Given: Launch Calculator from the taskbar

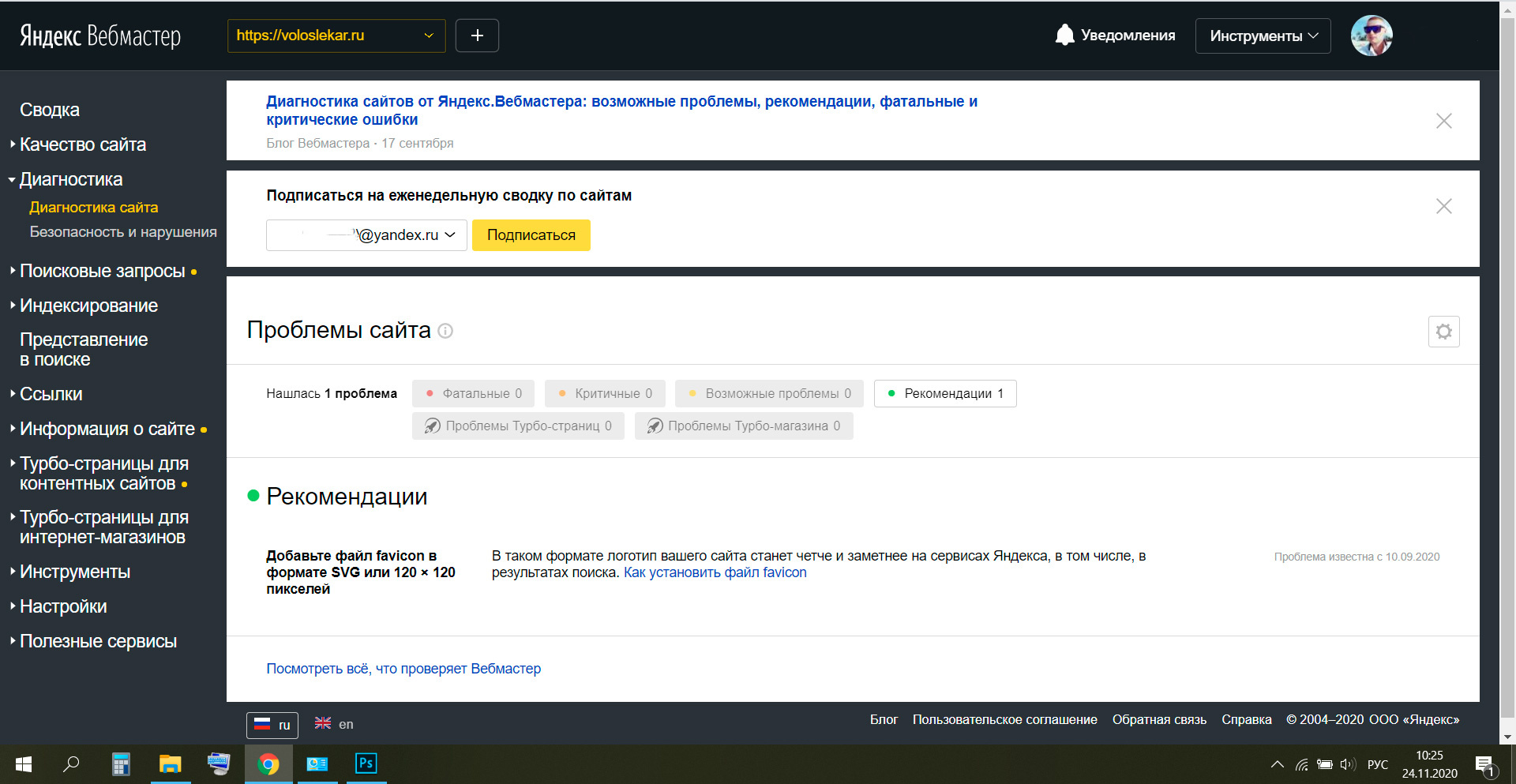Looking at the screenshot, I should [x=121, y=764].
